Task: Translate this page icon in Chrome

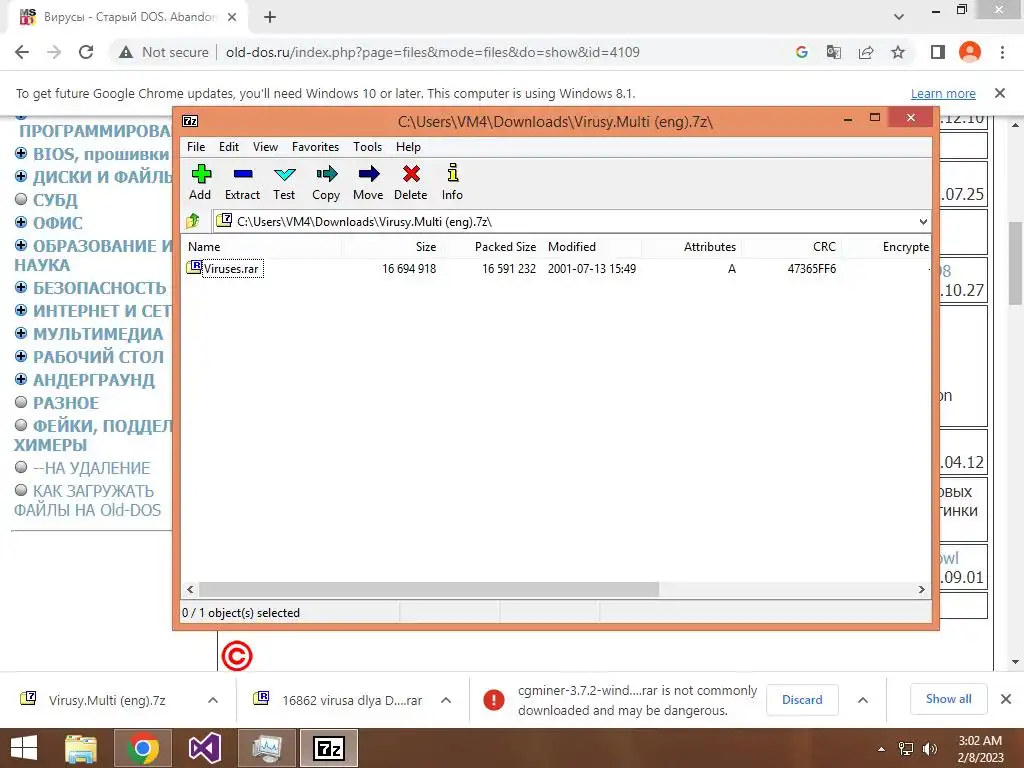Action: point(833,52)
